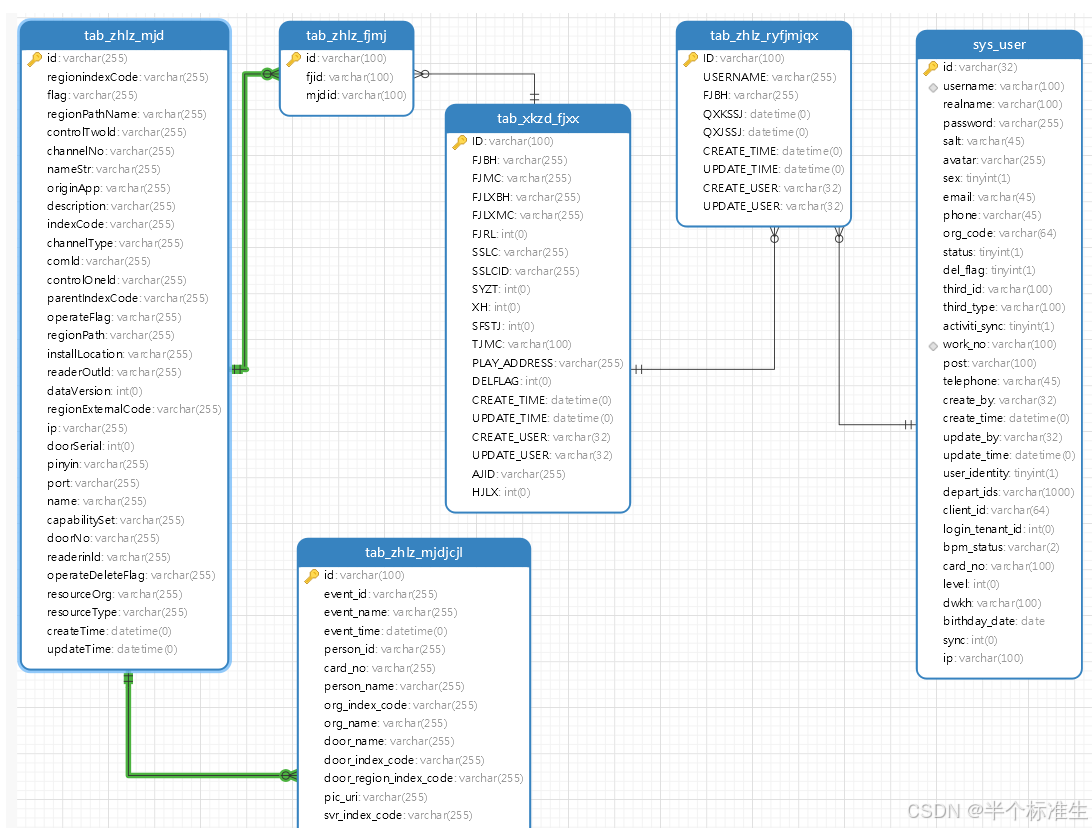Select the tab_xkzd_fjxx table header

click(538, 118)
